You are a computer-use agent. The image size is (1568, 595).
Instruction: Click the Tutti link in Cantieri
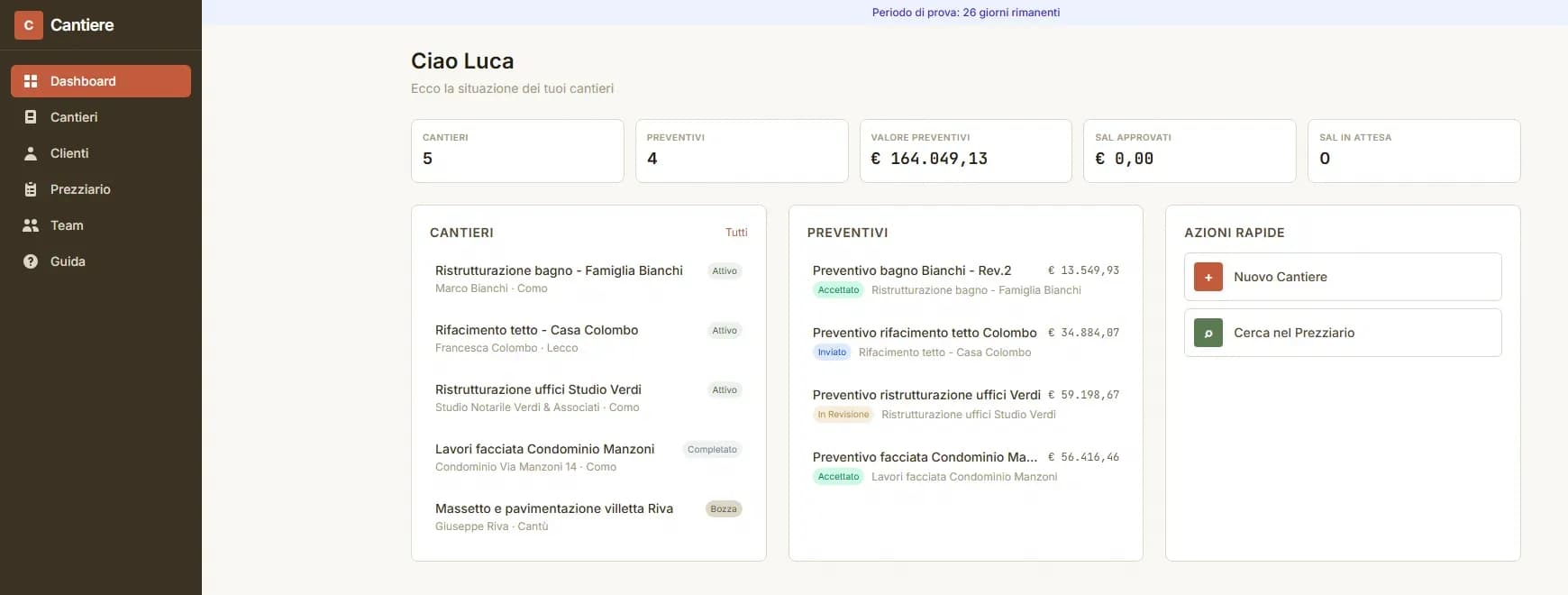click(x=736, y=233)
